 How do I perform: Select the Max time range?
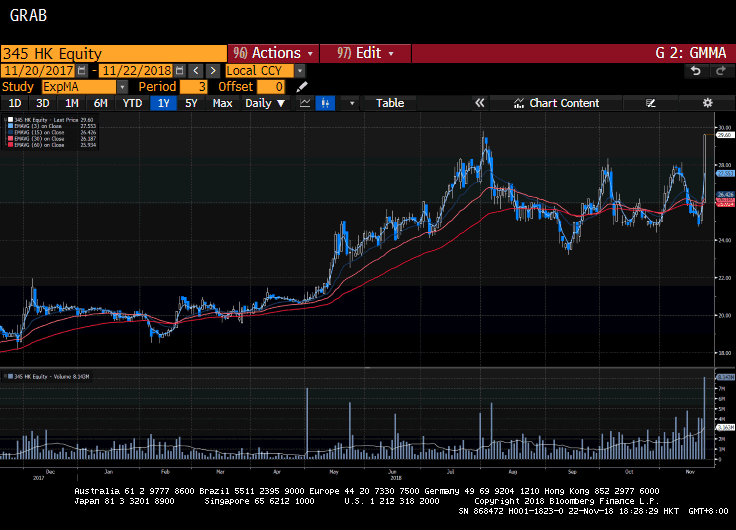coord(222,103)
